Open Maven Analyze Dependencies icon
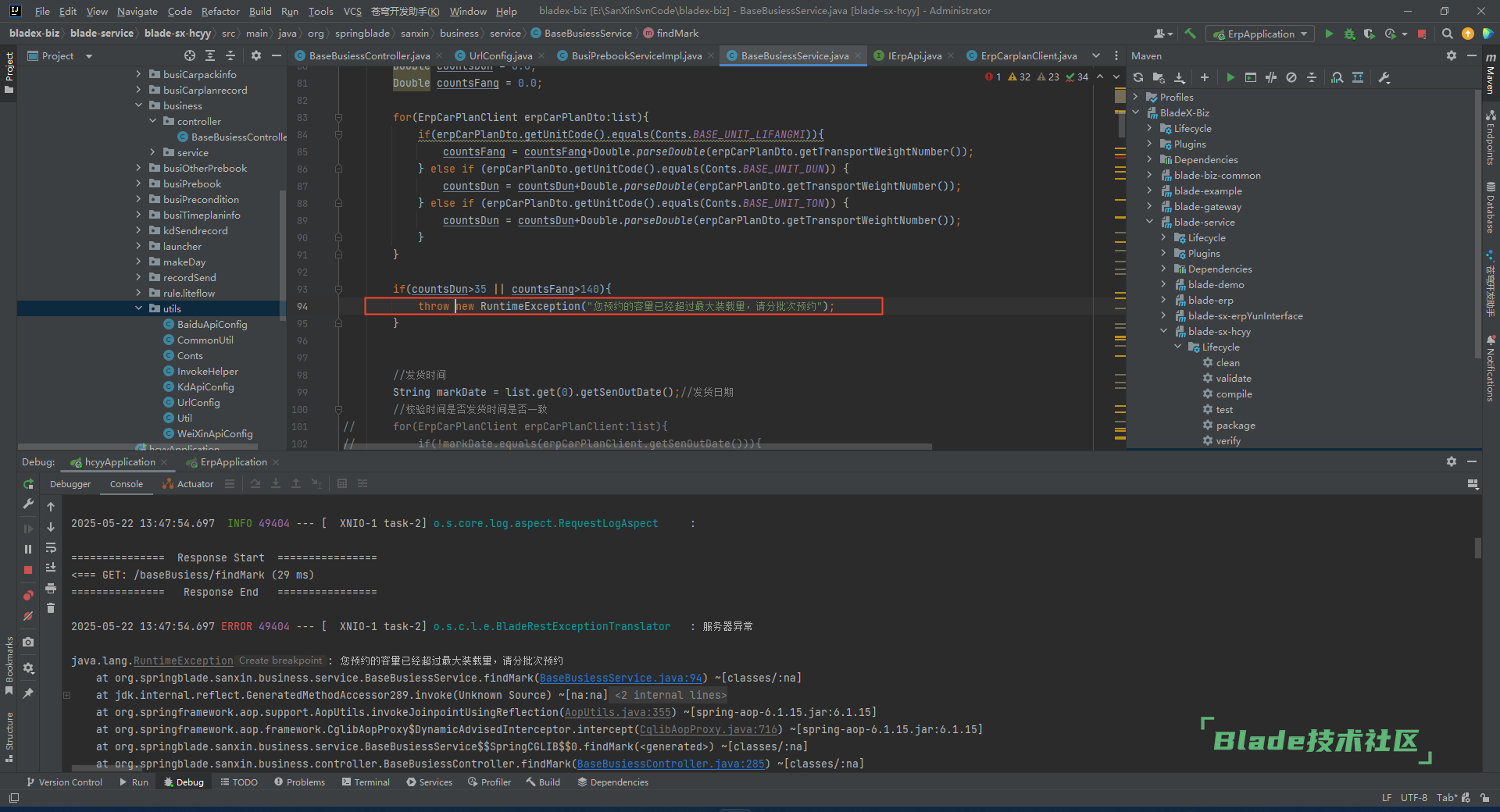Image resolution: width=1500 pixels, height=812 pixels. pyautogui.click(x=1337, y=77)
